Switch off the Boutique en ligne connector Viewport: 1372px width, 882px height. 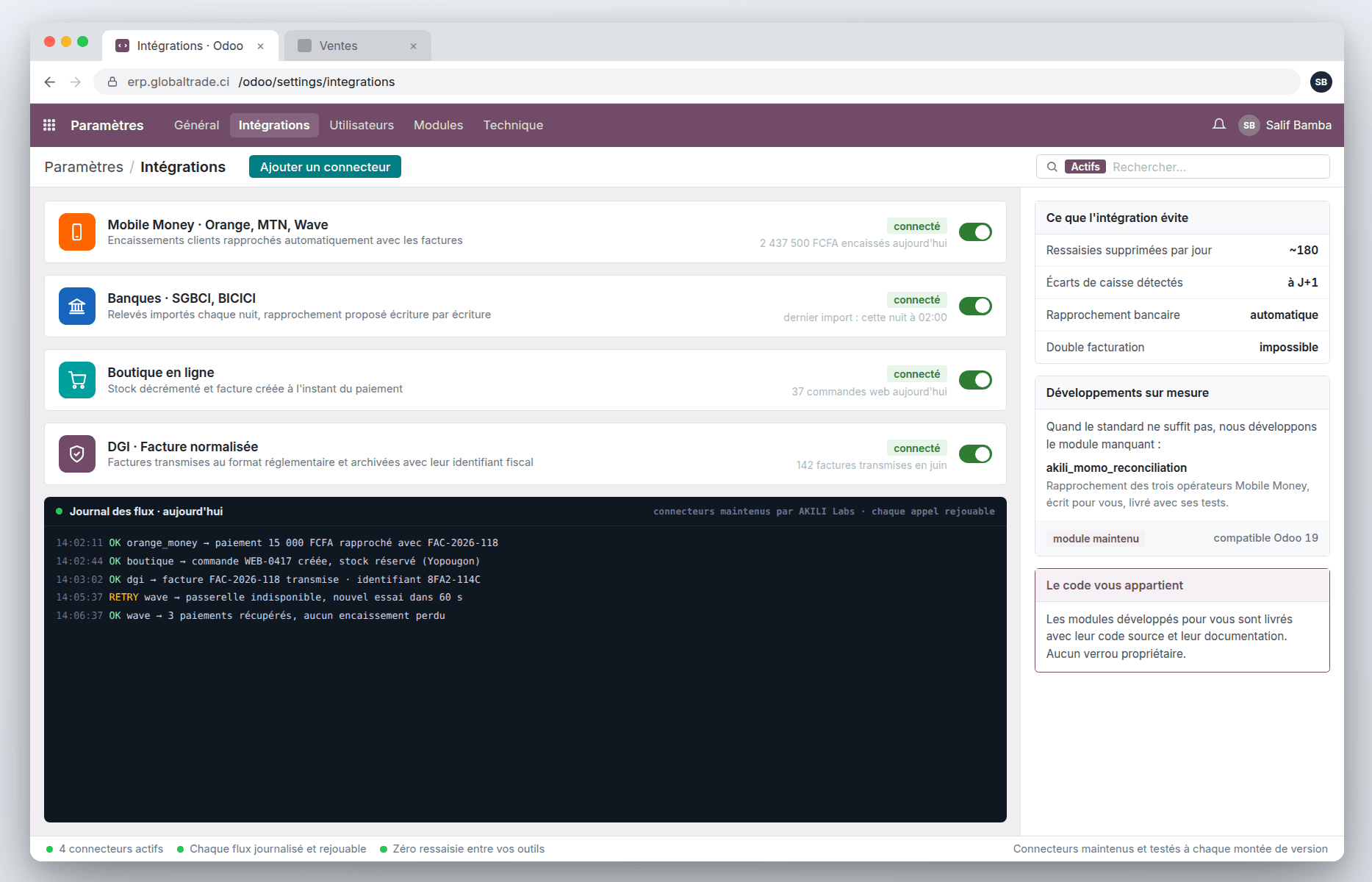(x=975, y=380)
